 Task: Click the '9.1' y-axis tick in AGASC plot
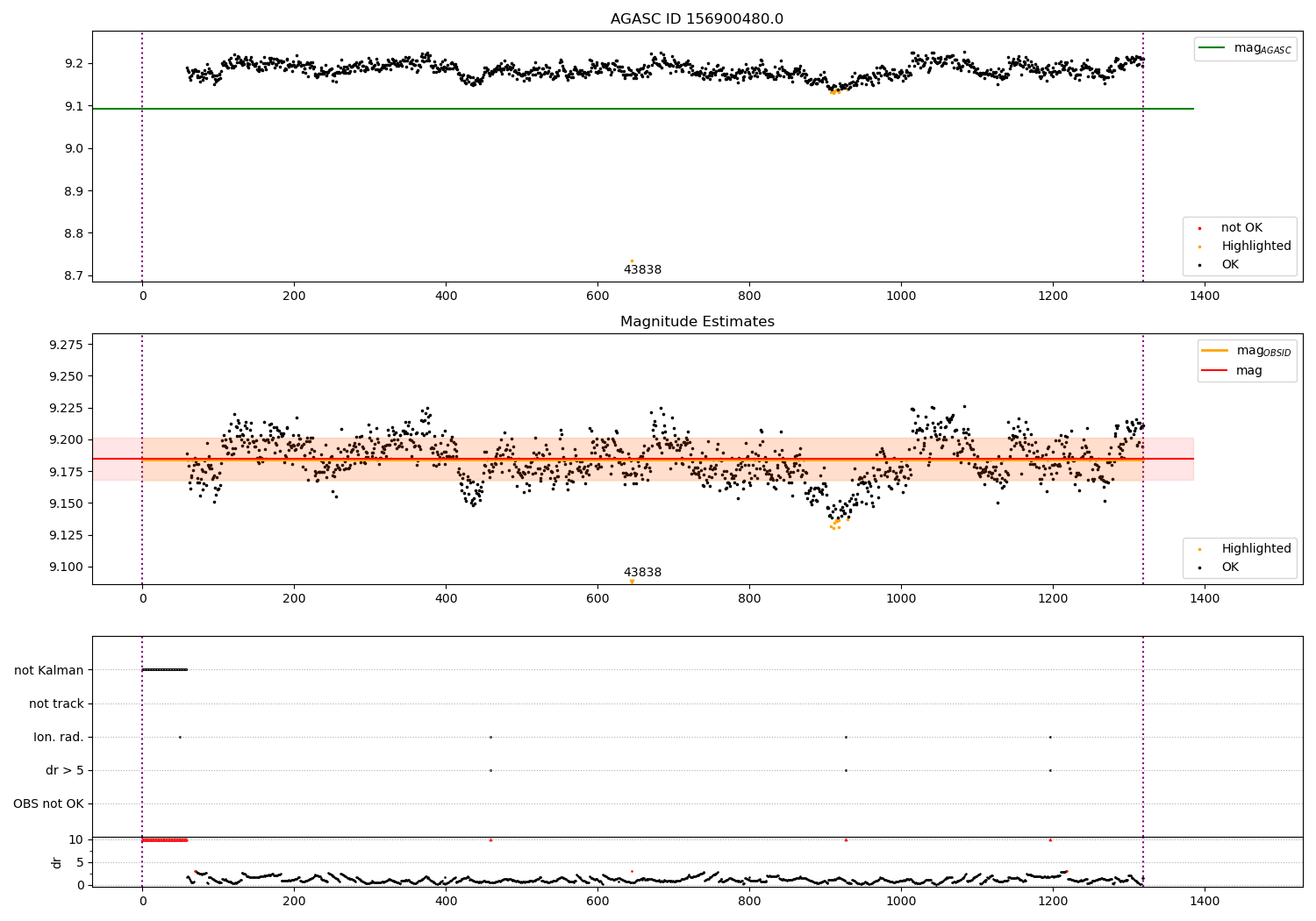pos(74,106)
